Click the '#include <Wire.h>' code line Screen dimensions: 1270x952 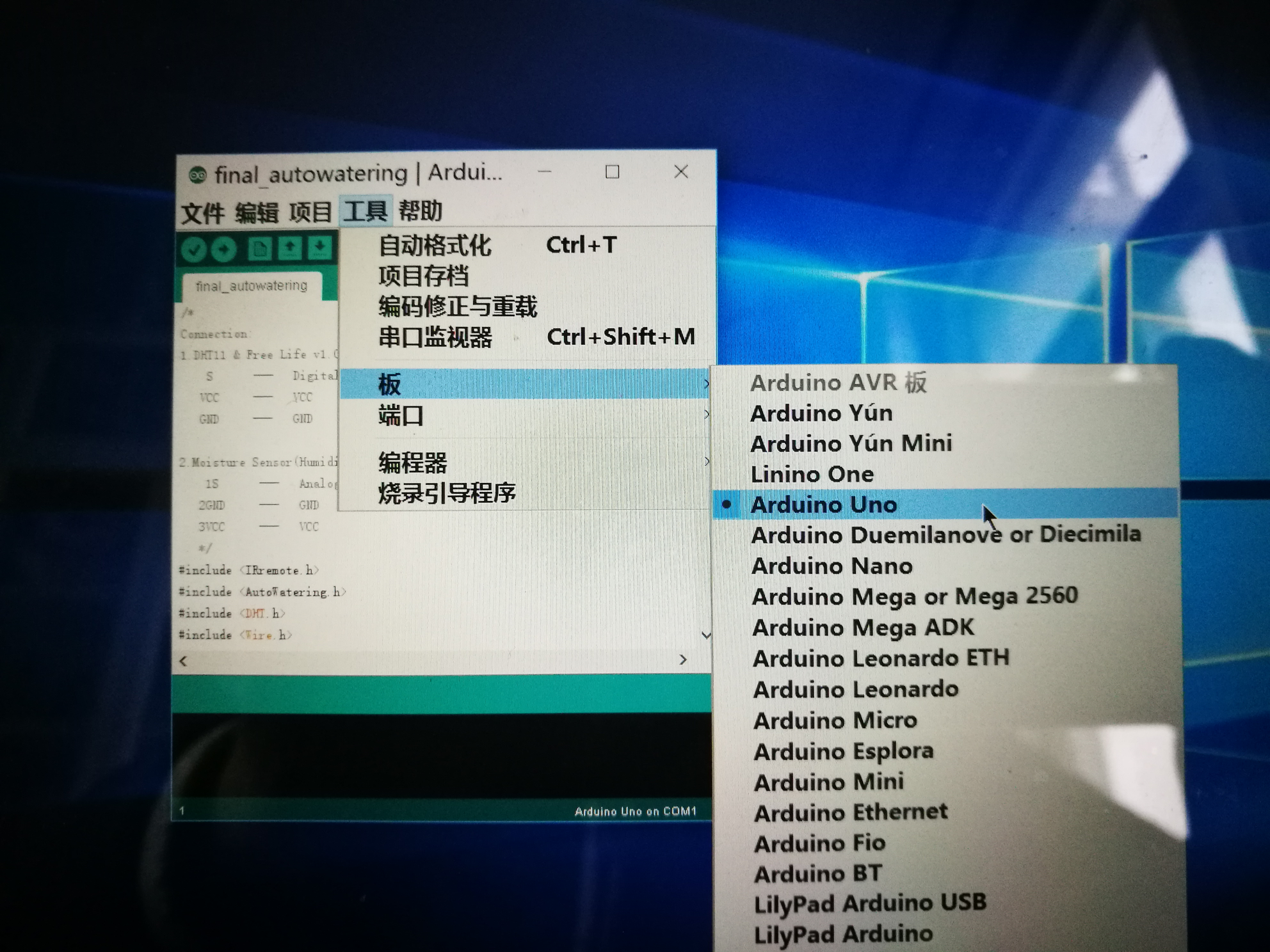[235, 635]
